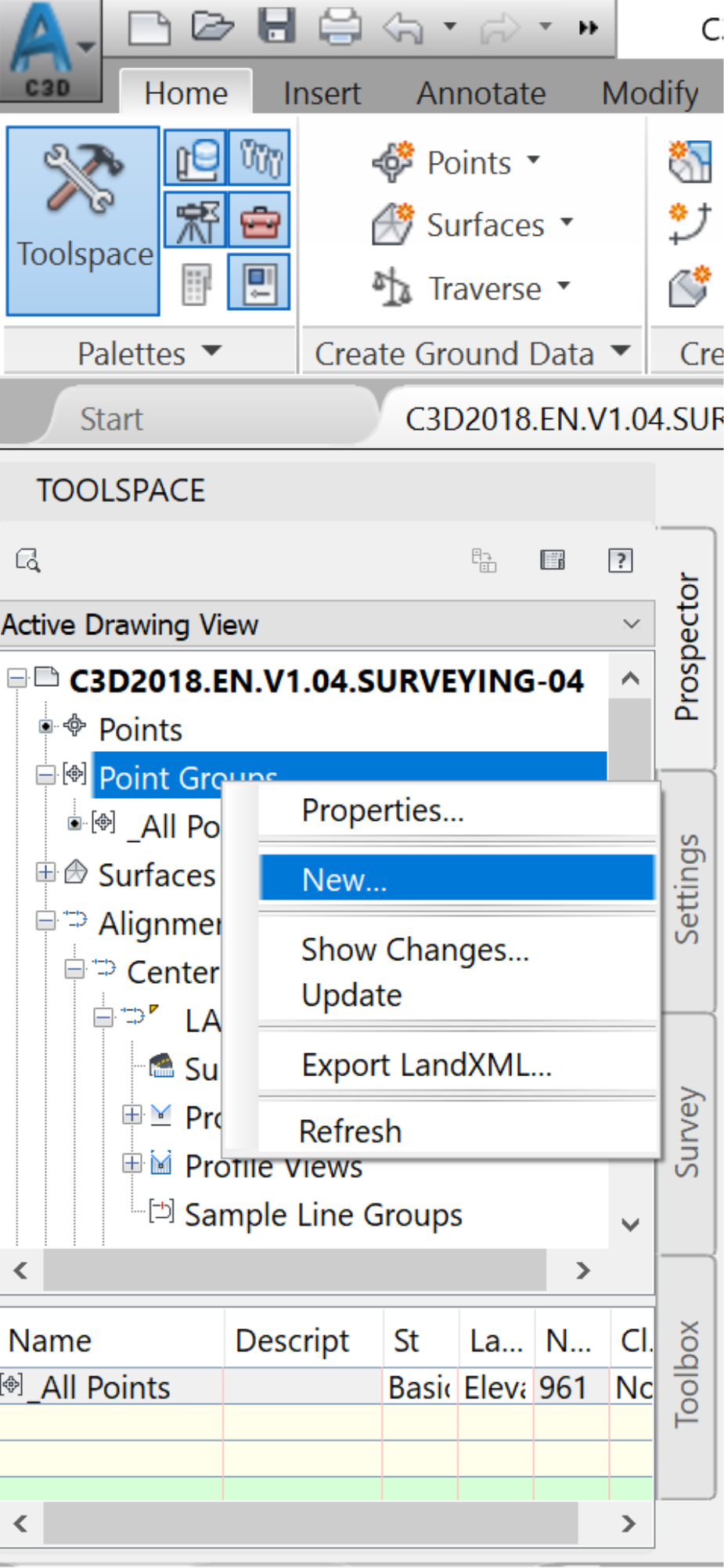This screenshot has width=724, height=1568.
Task: Click the Plot printer icon
Action: point(340,27)
